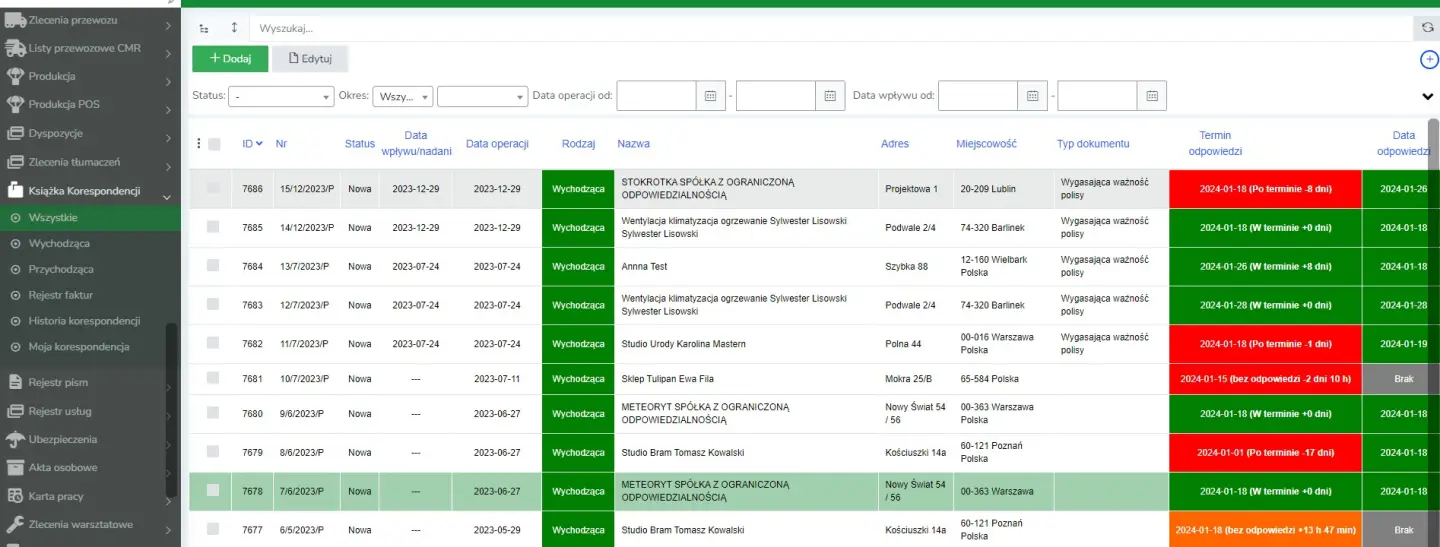
Task: Click the green Dodaj button
Action: (230, 59)
